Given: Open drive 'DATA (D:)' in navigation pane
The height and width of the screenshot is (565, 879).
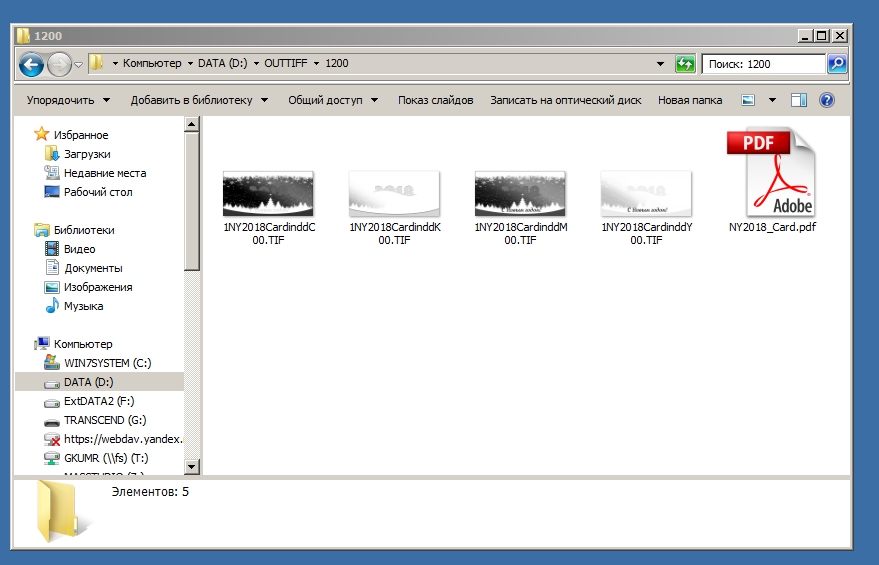Looking at the screenshot, I should click(x=99, y=382).
